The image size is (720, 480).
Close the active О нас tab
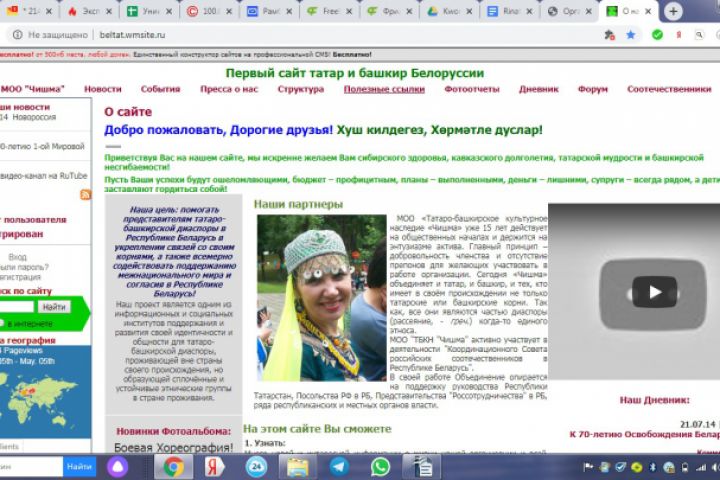(x=648, y=11)
